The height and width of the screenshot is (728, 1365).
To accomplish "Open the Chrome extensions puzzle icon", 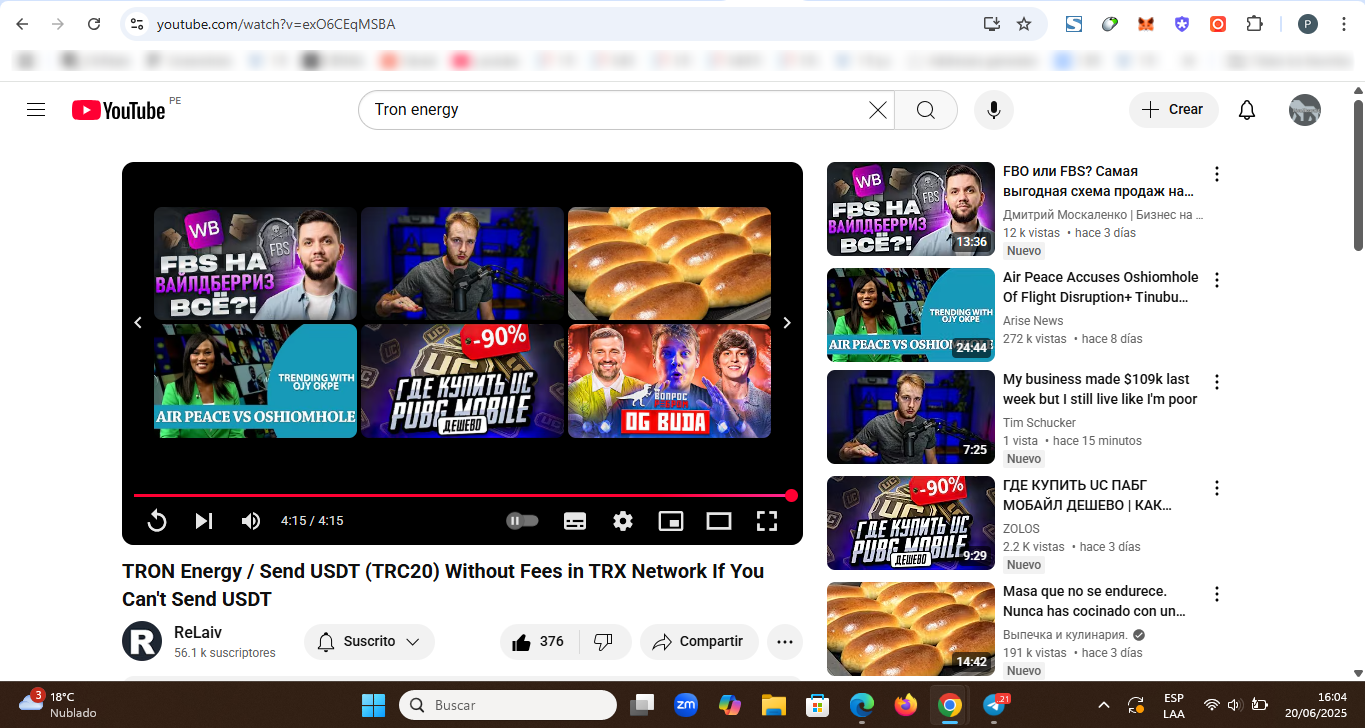I will [1254, 24].
